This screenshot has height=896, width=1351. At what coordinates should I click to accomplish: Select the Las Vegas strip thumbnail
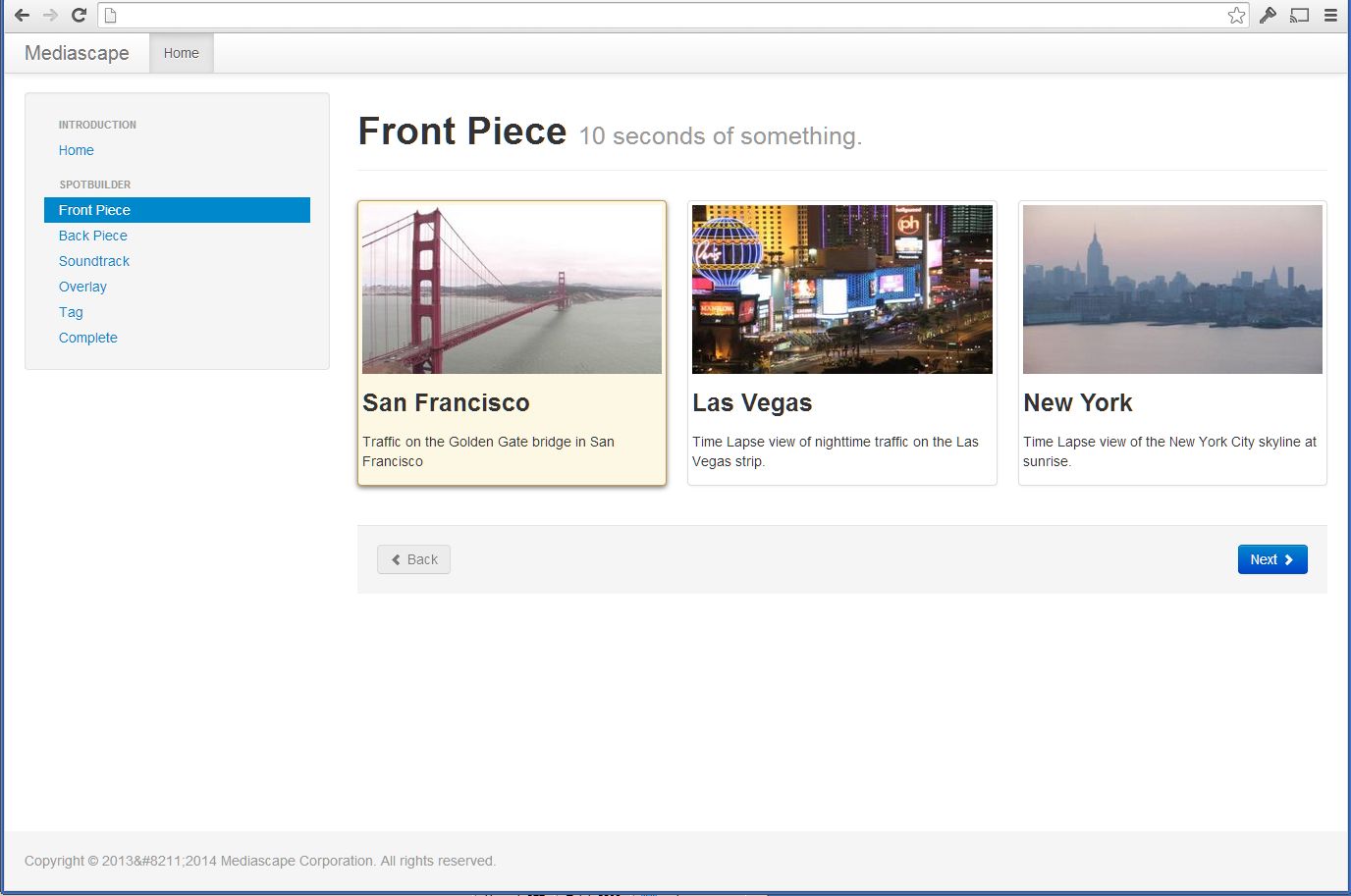click(x=842, y=290)
